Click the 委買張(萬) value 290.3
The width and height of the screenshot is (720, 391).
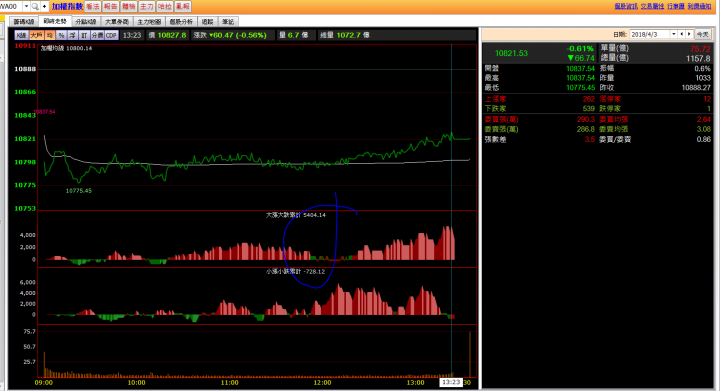586,119
